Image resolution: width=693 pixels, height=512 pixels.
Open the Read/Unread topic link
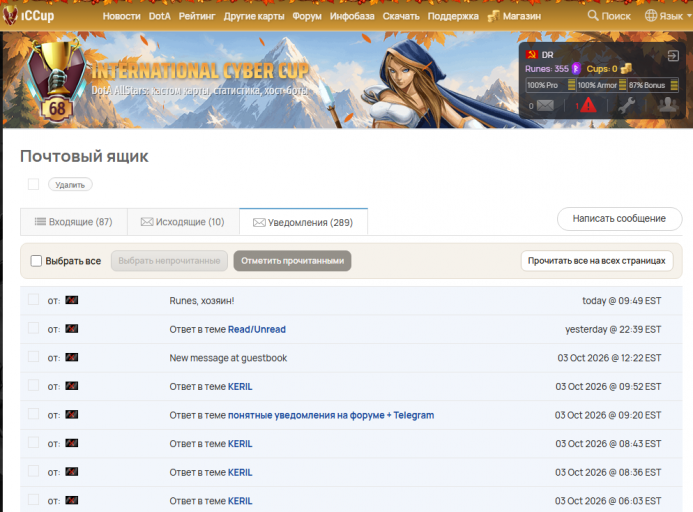point(257,329)
